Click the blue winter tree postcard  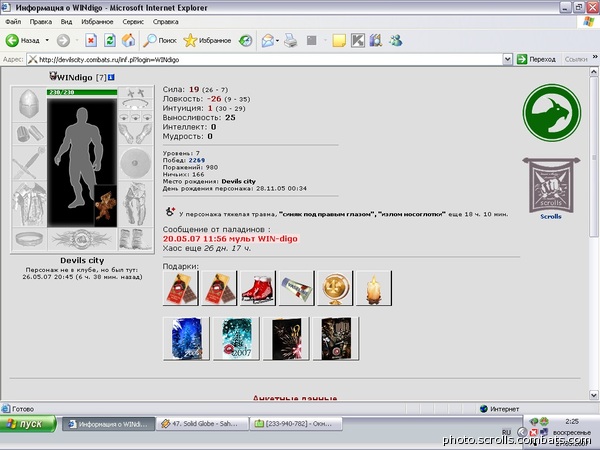(186, 339)
